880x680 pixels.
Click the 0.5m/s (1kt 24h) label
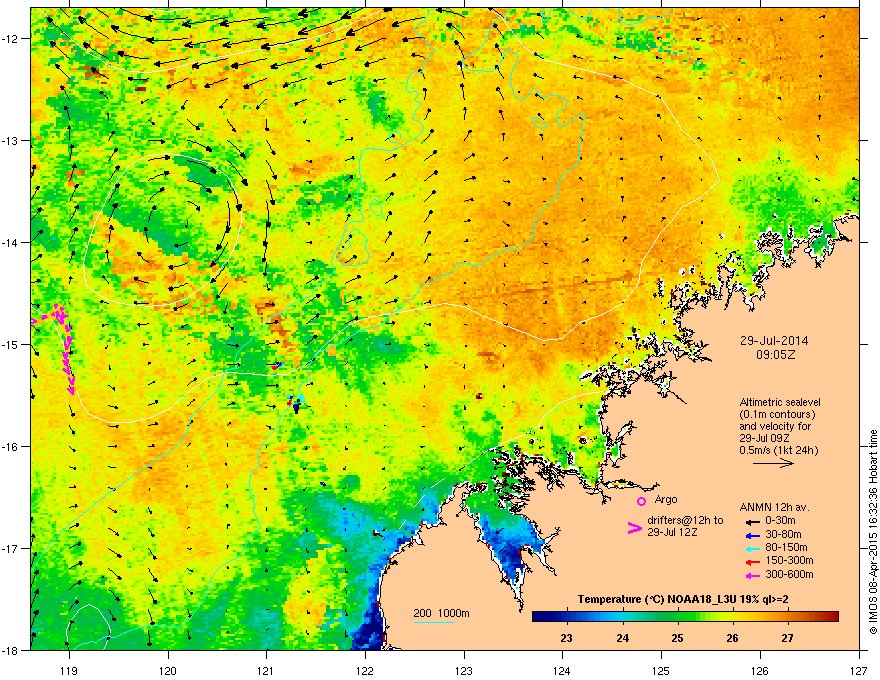coord(778,450)
